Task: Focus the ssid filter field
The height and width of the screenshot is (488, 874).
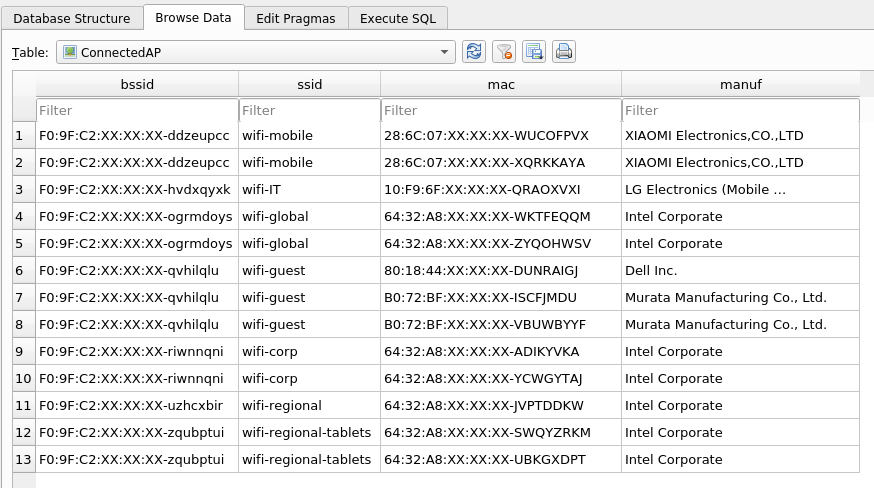Action: pos(309,110)
